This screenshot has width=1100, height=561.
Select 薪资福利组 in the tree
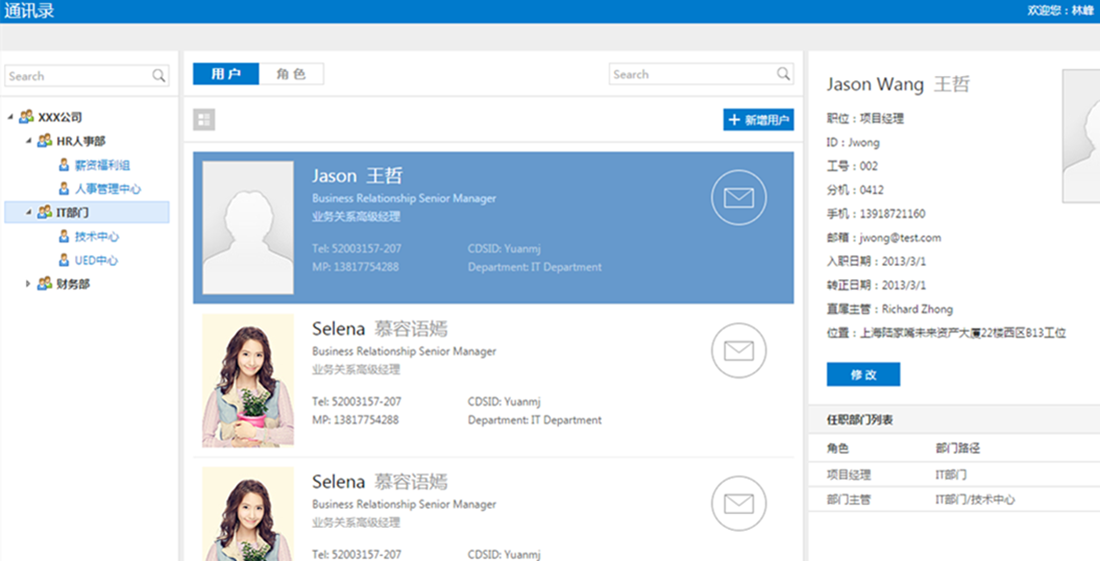[x=102, y=165]
